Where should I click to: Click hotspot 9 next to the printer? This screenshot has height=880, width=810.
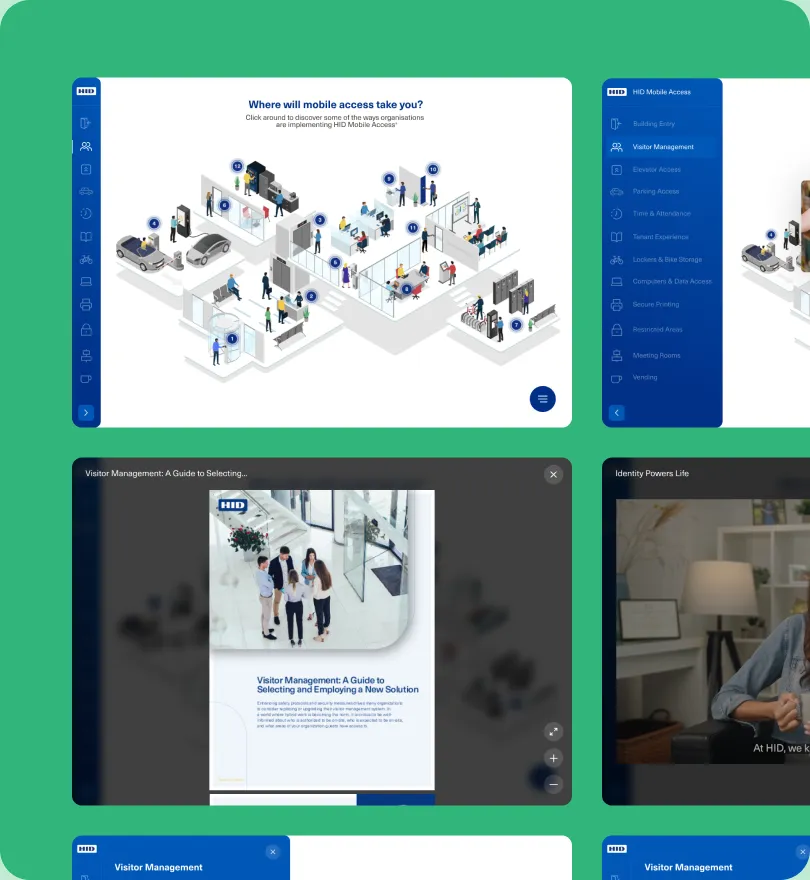tap(388, 178)
